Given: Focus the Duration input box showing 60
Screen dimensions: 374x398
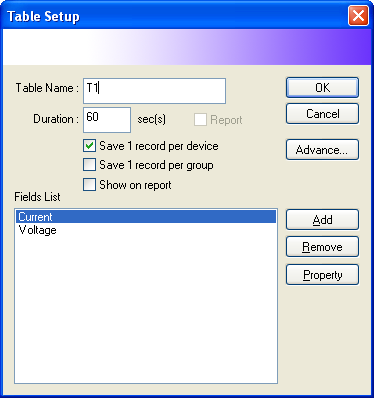Looking at the screenshot, I should (107, 120).
